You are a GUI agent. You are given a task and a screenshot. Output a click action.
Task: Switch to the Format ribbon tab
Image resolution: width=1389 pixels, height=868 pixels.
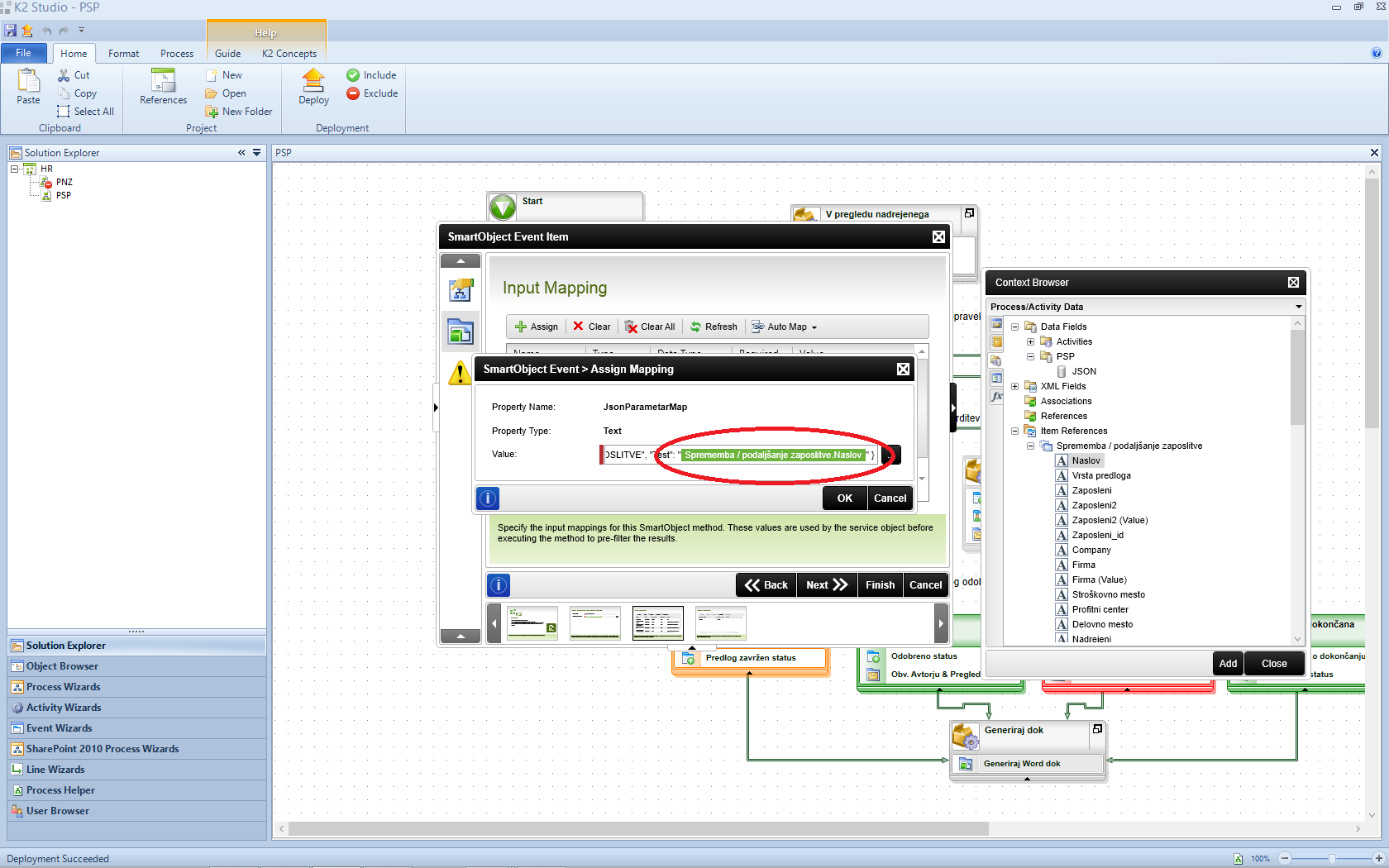[124, 54]
